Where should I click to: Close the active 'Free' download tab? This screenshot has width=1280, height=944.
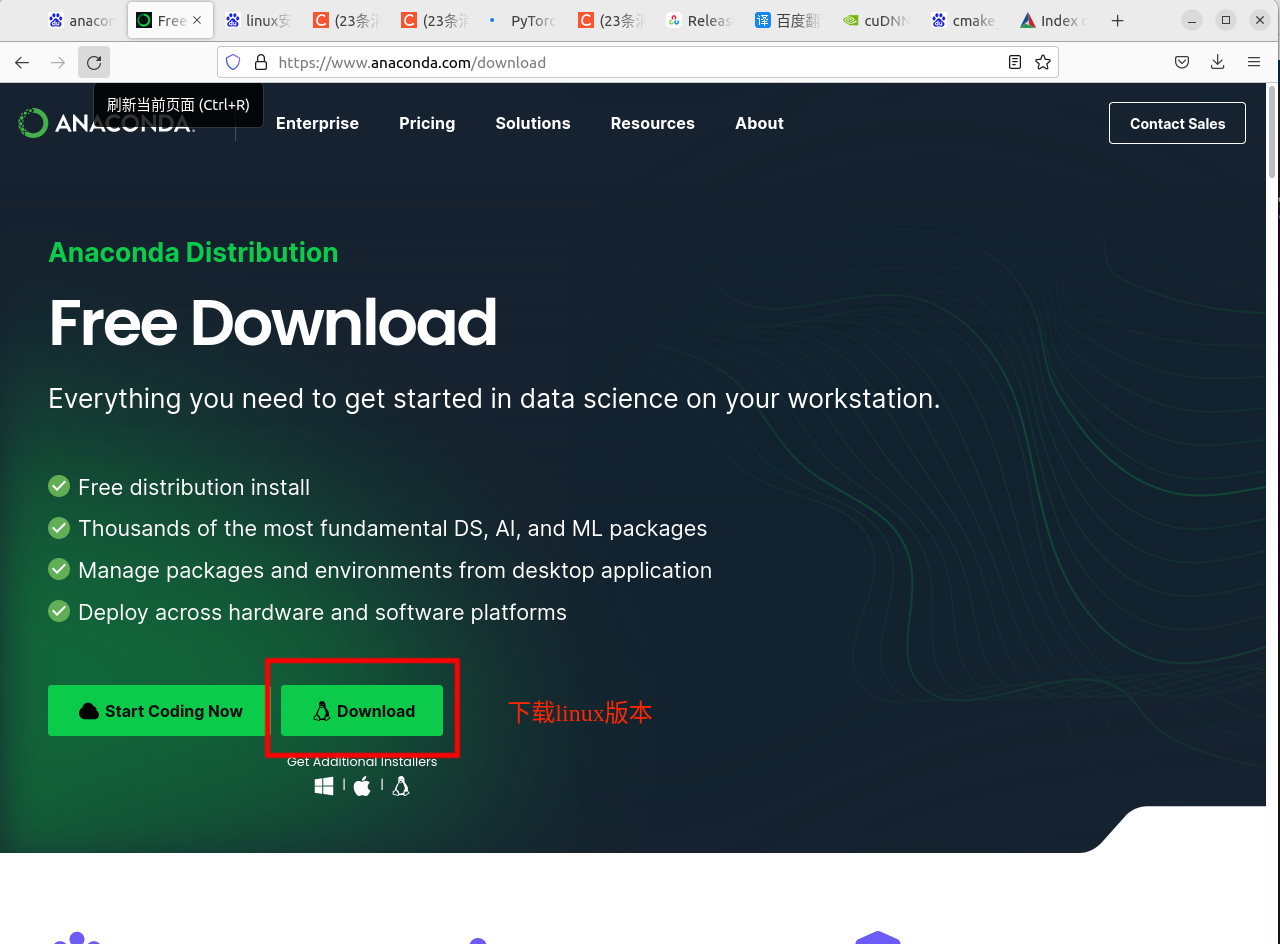click(x=197, y=20)
